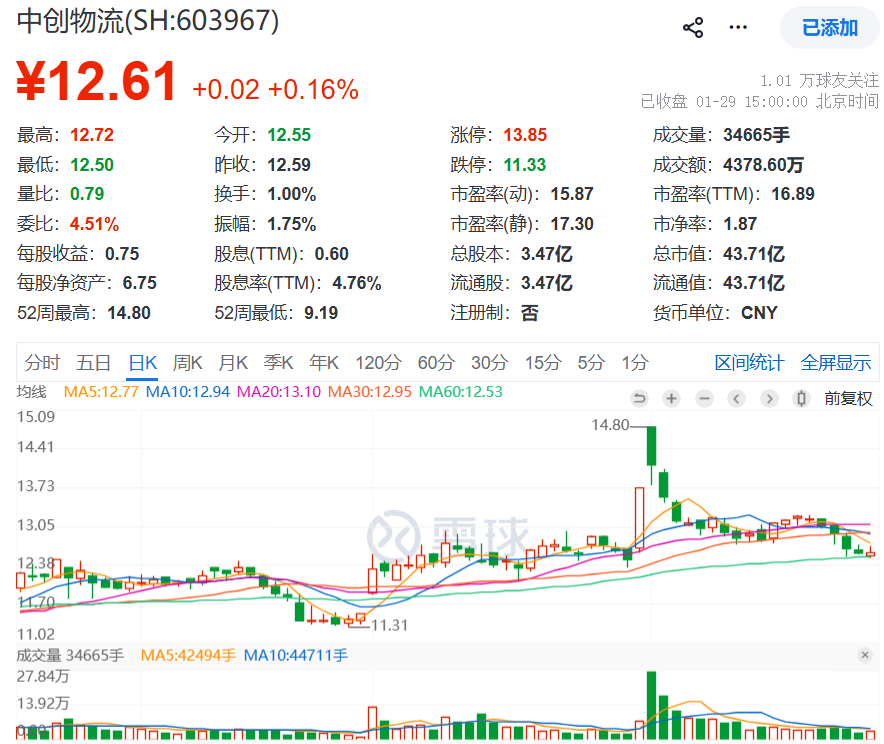Open 区间统计 range statistics
Image resolution: width=884 pixels, height=744 pixels.
(x=749, y=362)
